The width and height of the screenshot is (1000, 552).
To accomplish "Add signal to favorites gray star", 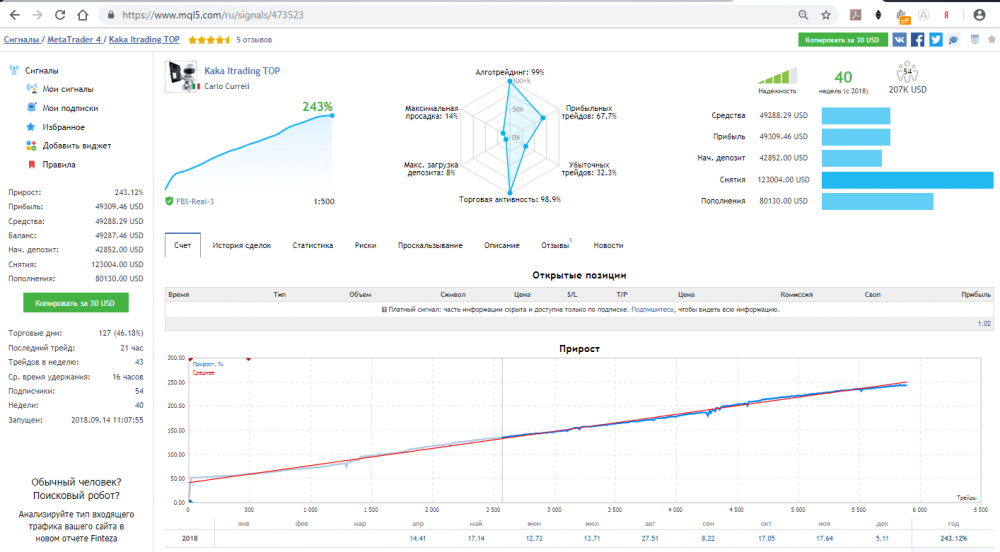I will 992,40.
